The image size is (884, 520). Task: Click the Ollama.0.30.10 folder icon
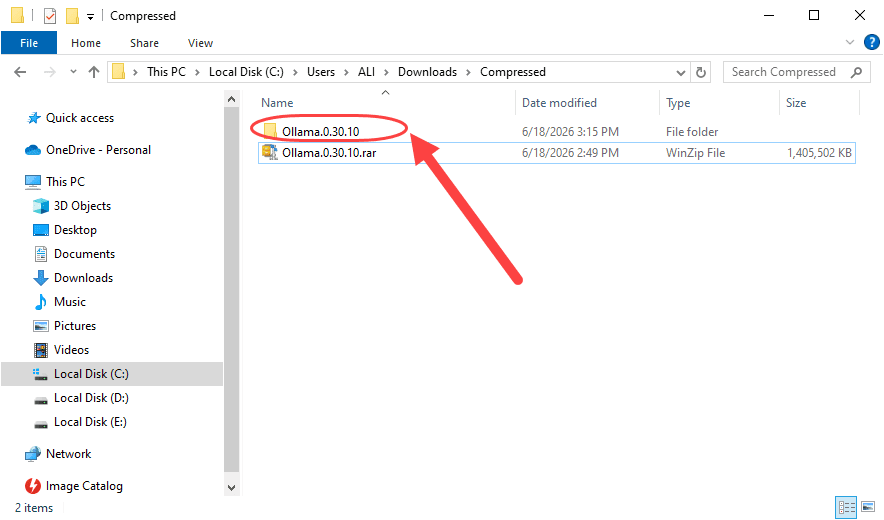click(x=271, y=131)
